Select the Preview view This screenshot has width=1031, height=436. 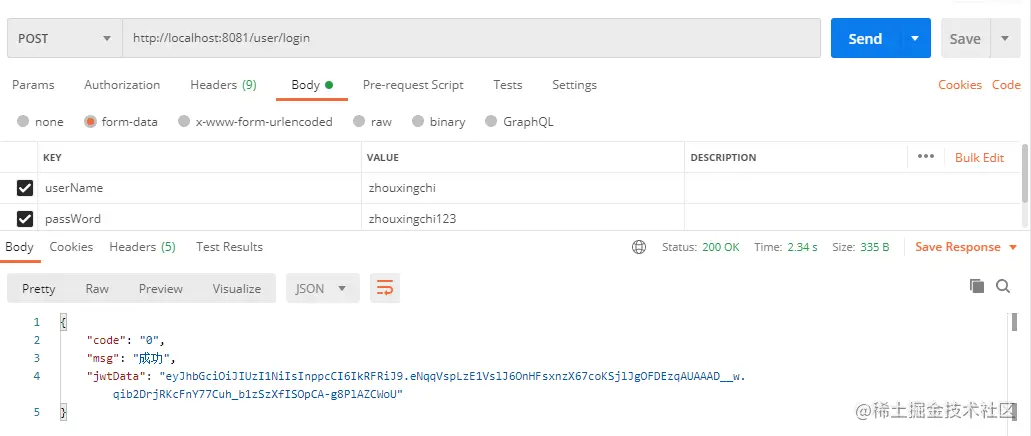tap(160, 289)
